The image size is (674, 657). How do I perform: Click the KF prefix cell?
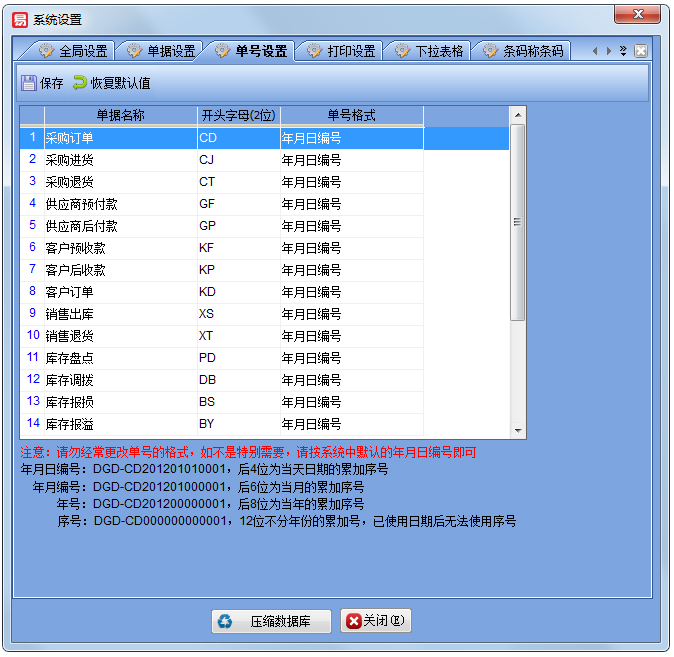click(x=239, y=248)
